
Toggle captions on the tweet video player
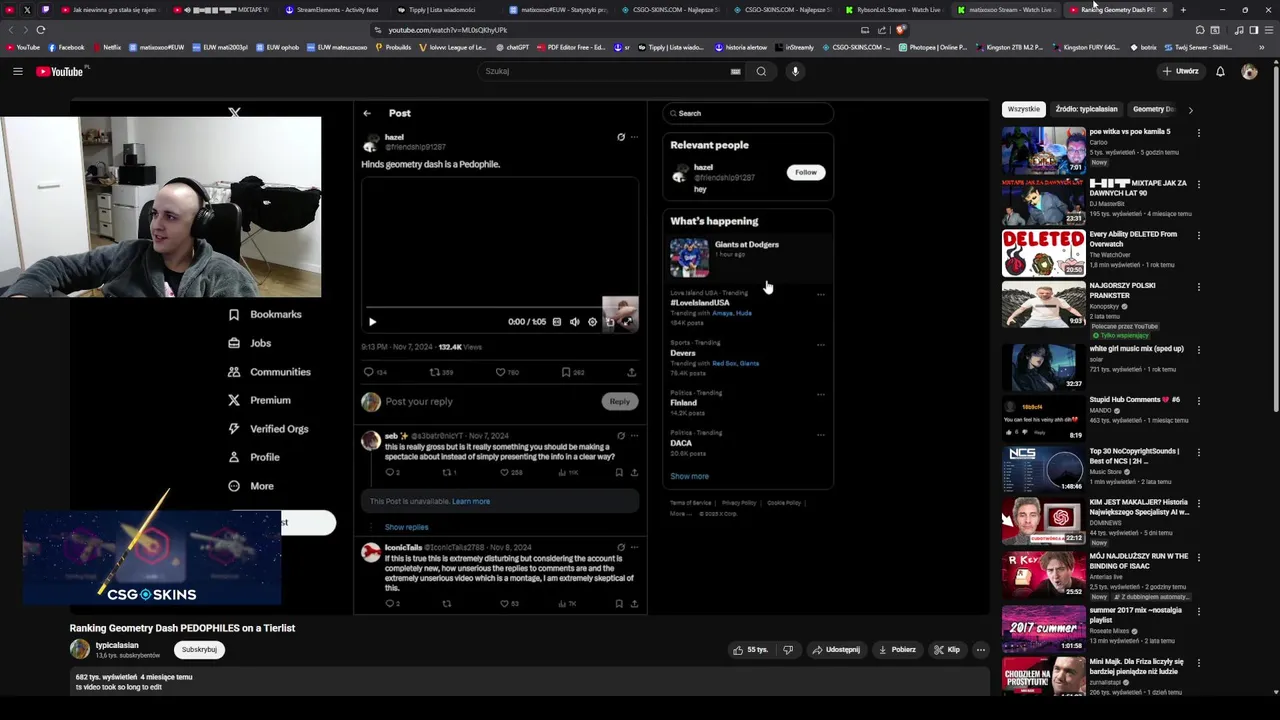[x=557, y=322]
